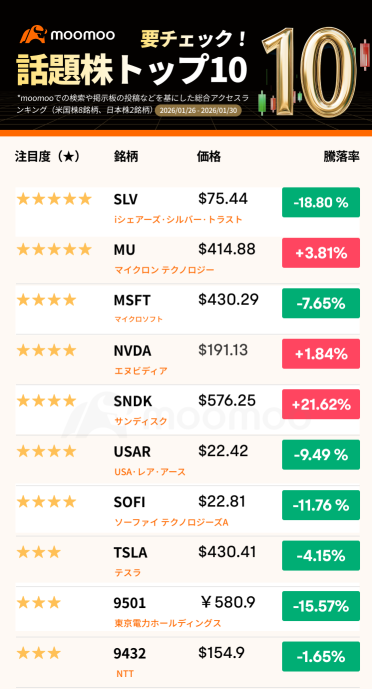Click the five-star rating beside SLV

click(x=54, y=199)
